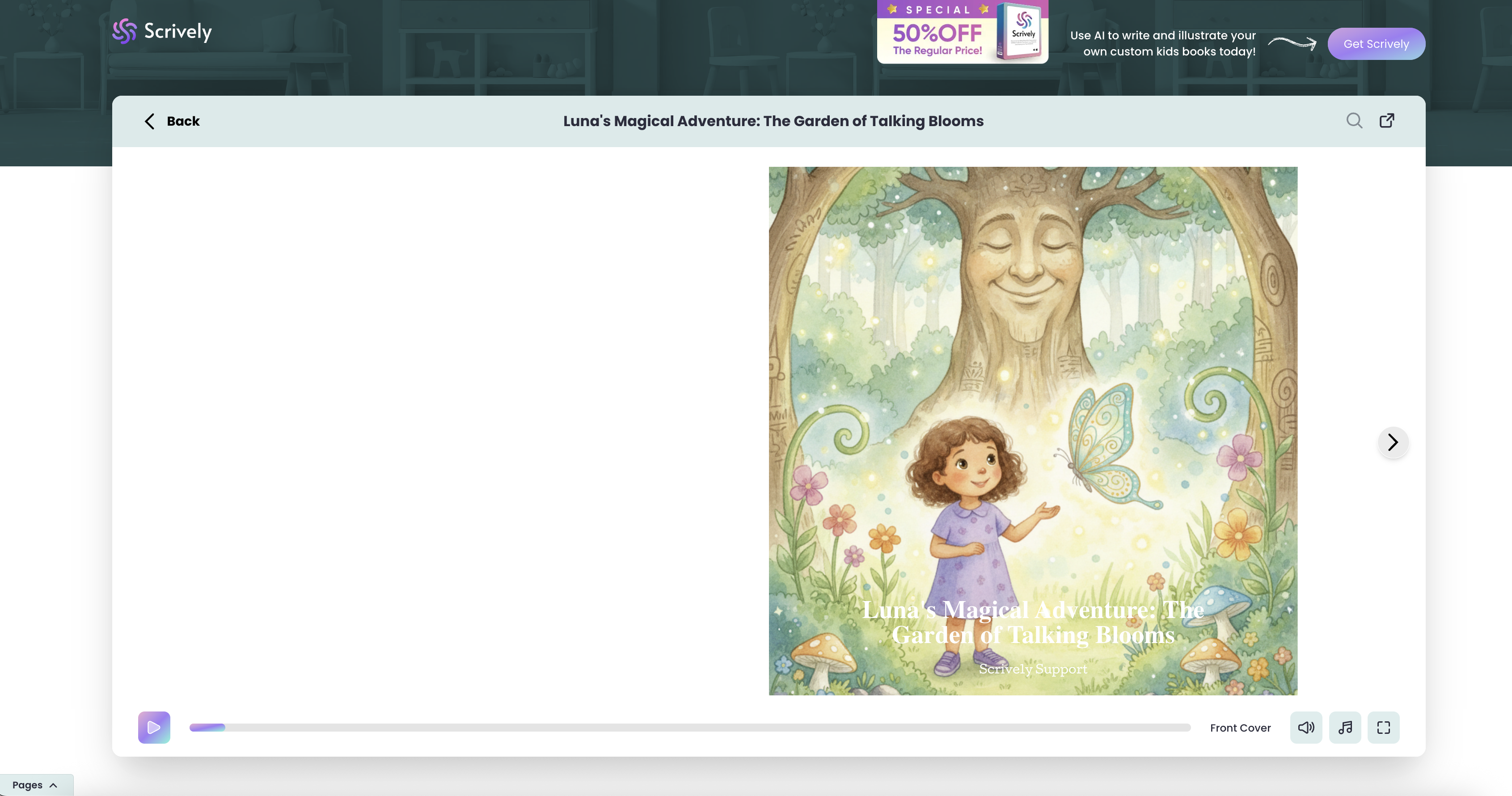
Task: Expand the Pages panel
Action: [28, 785]
